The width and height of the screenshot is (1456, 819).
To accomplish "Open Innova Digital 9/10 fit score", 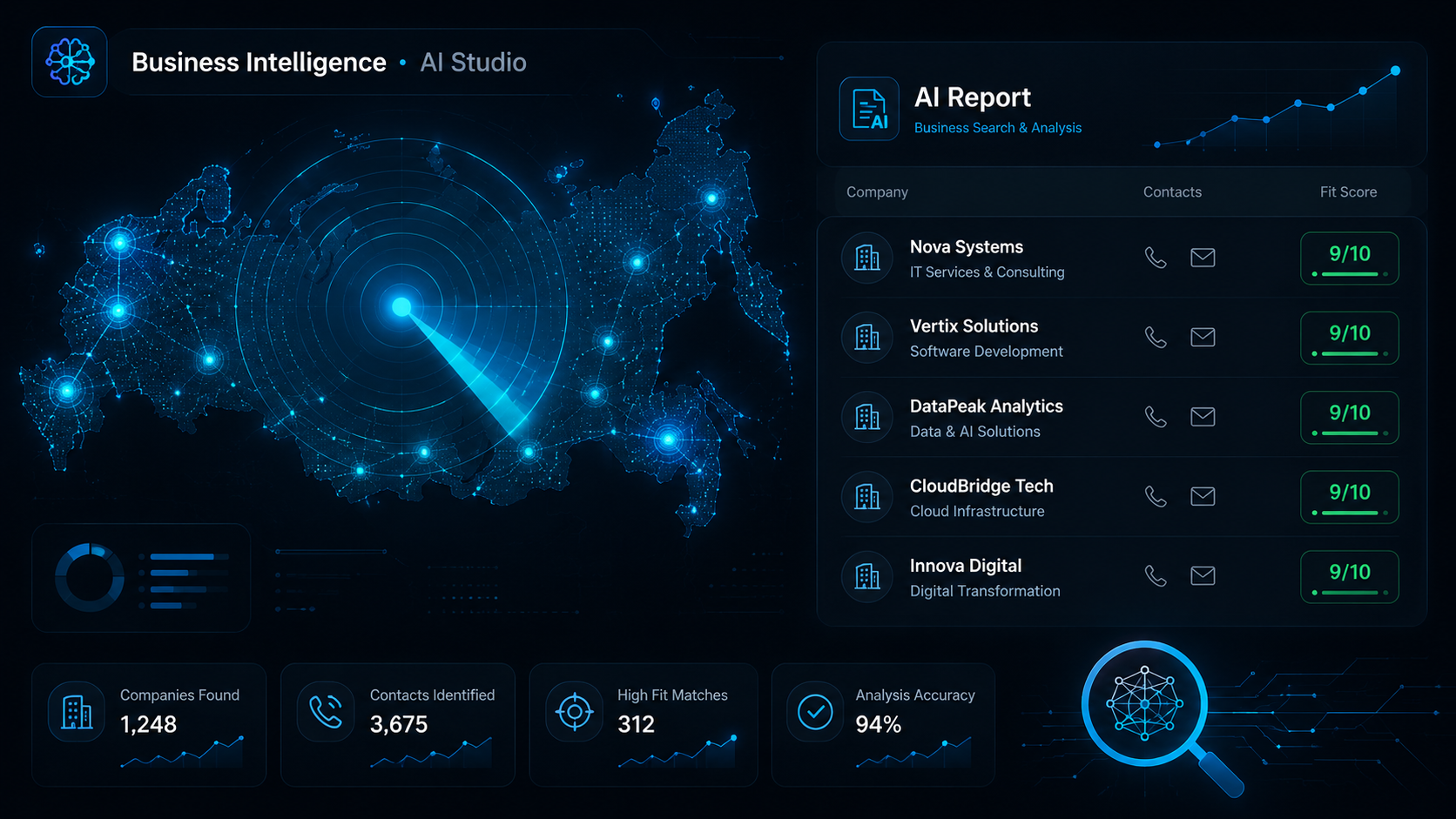I will click(1350, 577).
